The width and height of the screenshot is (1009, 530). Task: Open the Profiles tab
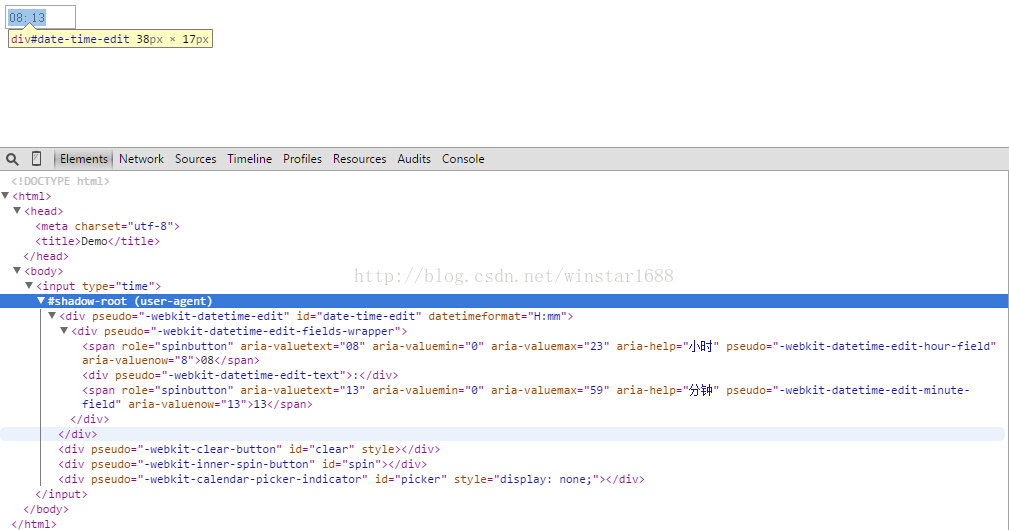(302, 159)
